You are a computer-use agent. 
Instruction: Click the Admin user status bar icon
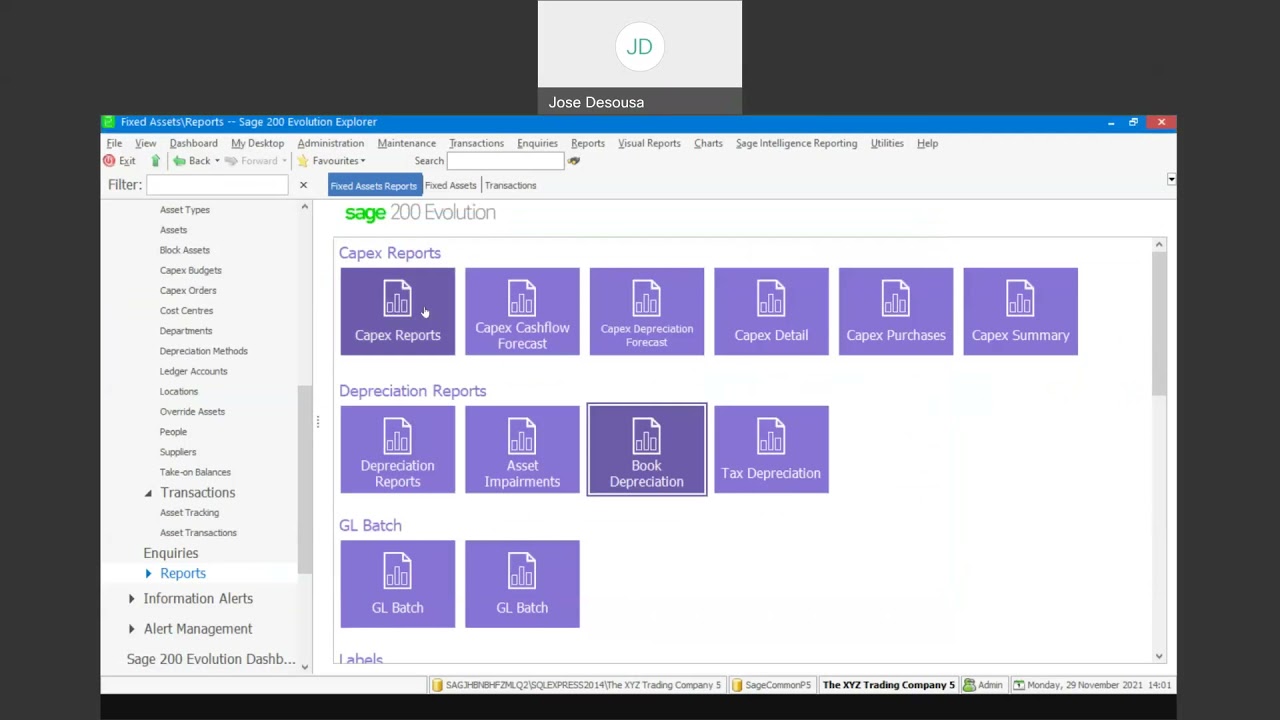[x=969, y=685]
